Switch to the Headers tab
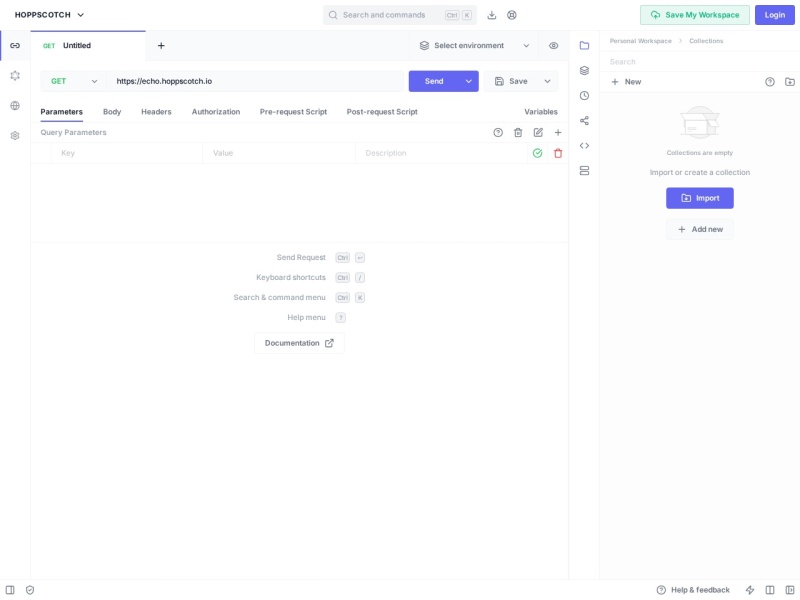The height and width of the screenshot is (600, 800). [x=156, y=112]
